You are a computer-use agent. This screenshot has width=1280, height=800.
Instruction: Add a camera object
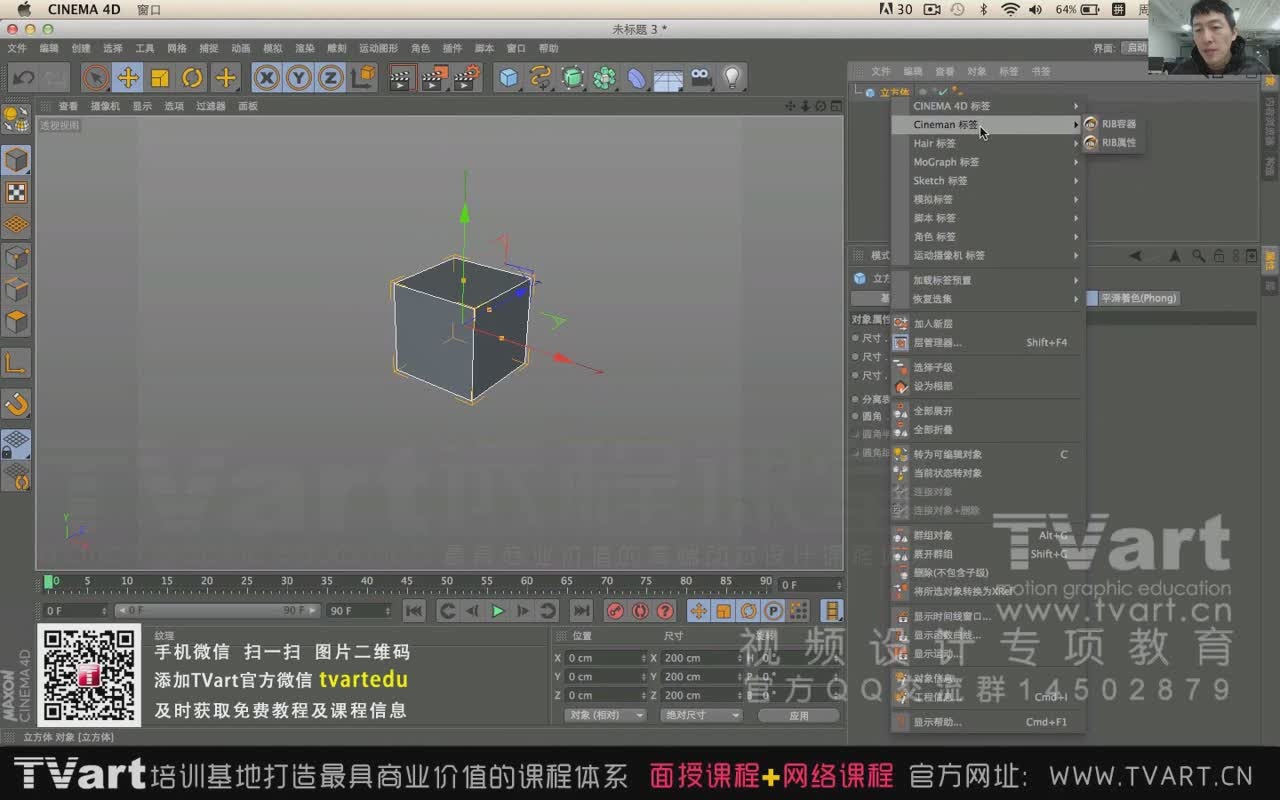coord(701,77)
